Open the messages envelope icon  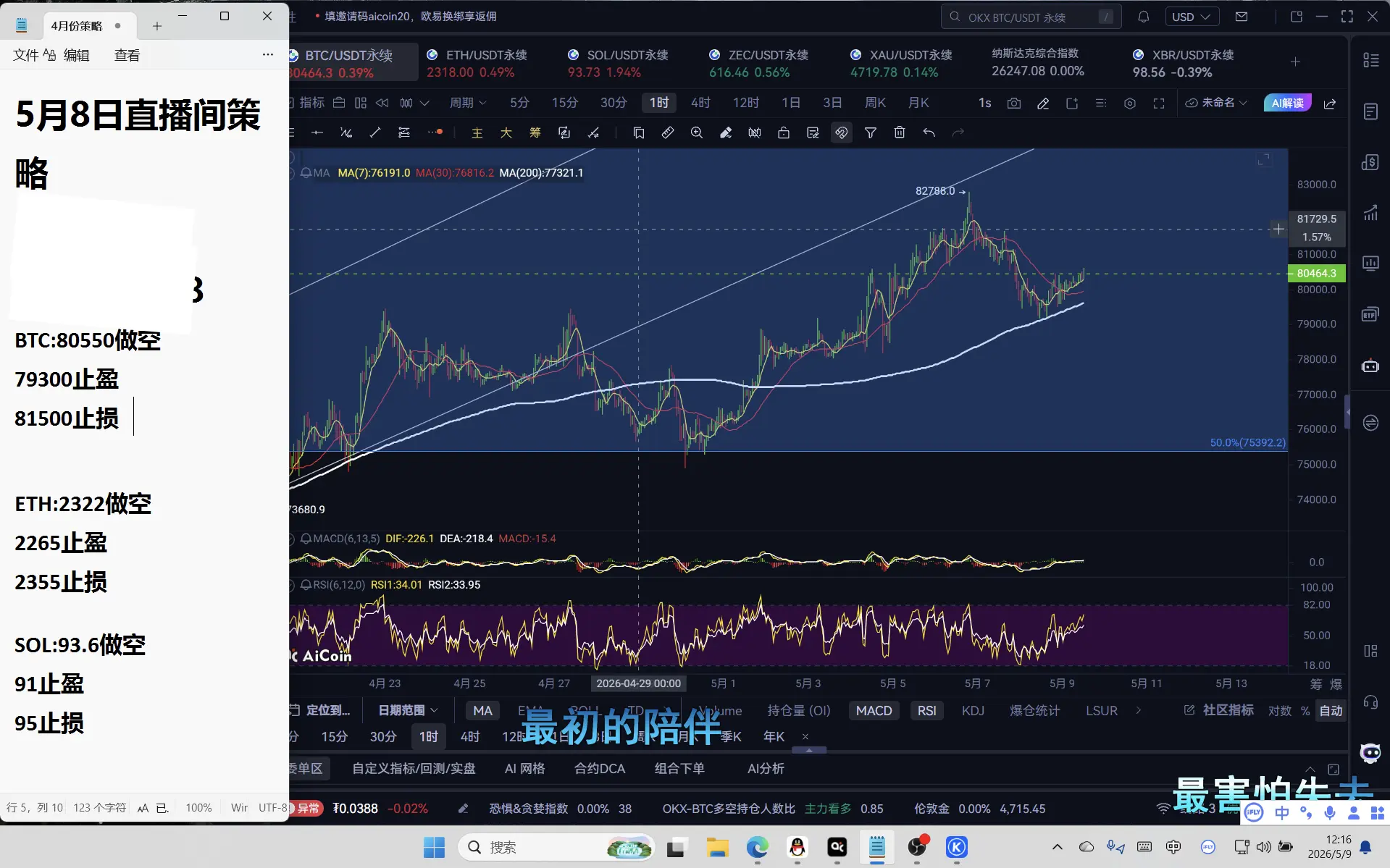1242,17
